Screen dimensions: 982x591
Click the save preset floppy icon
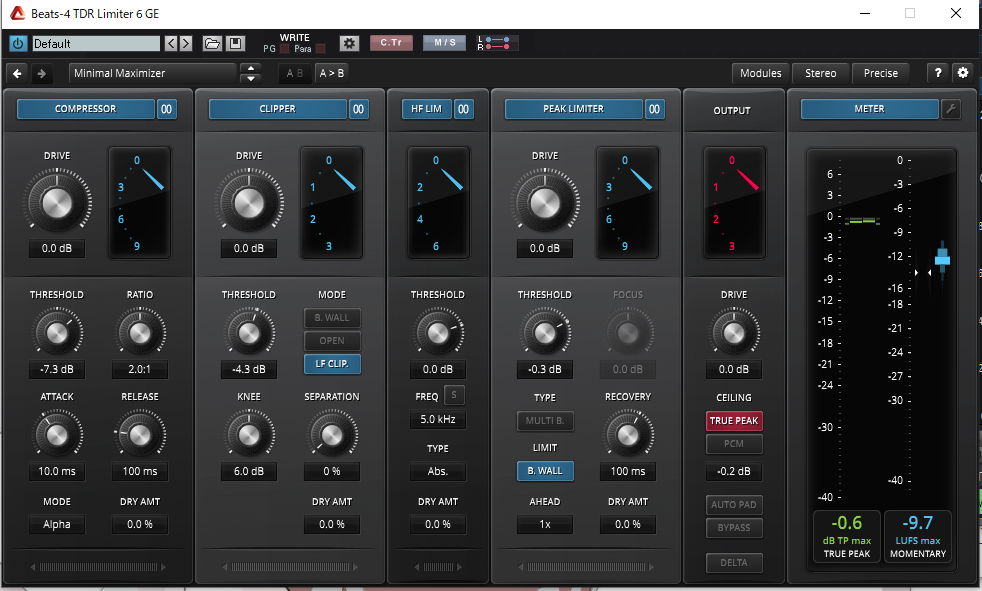(235, 43)
